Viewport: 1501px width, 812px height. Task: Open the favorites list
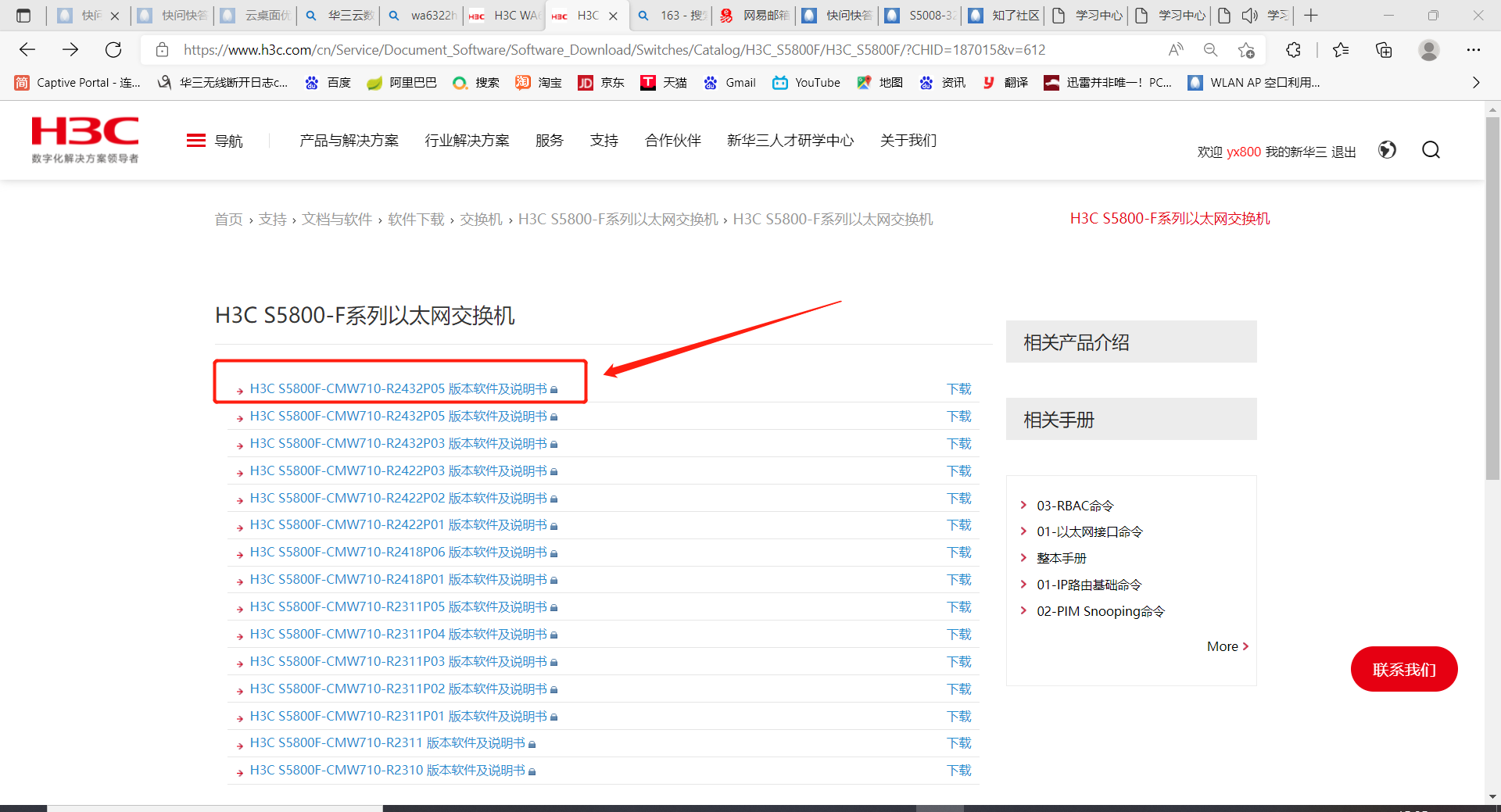point(1341,50)
